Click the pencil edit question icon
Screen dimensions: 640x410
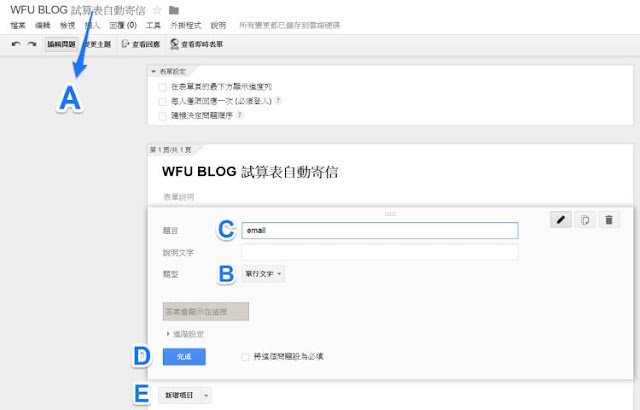561,220
